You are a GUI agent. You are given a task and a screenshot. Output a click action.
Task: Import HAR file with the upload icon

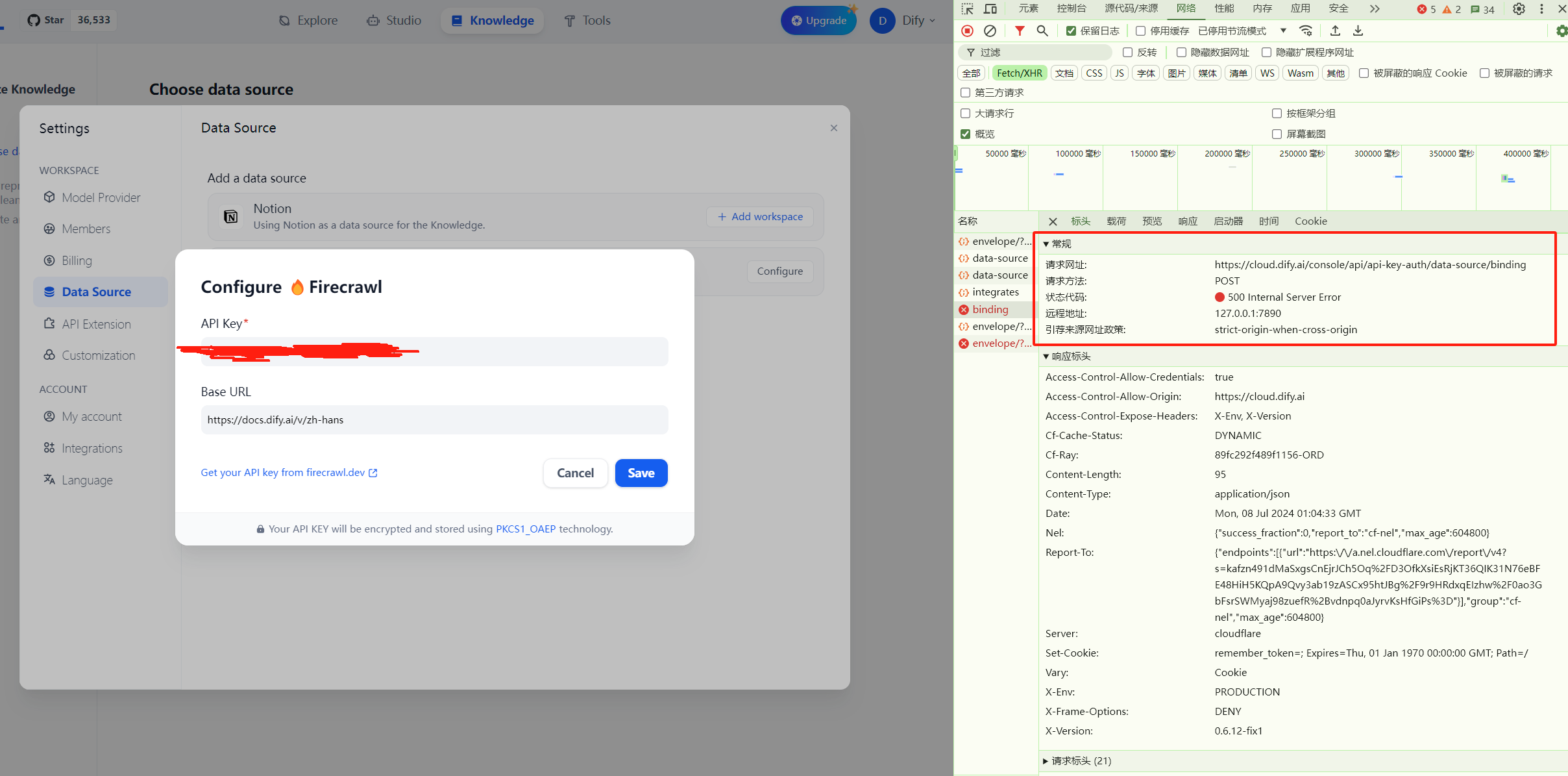click(x=1335, y=31)
